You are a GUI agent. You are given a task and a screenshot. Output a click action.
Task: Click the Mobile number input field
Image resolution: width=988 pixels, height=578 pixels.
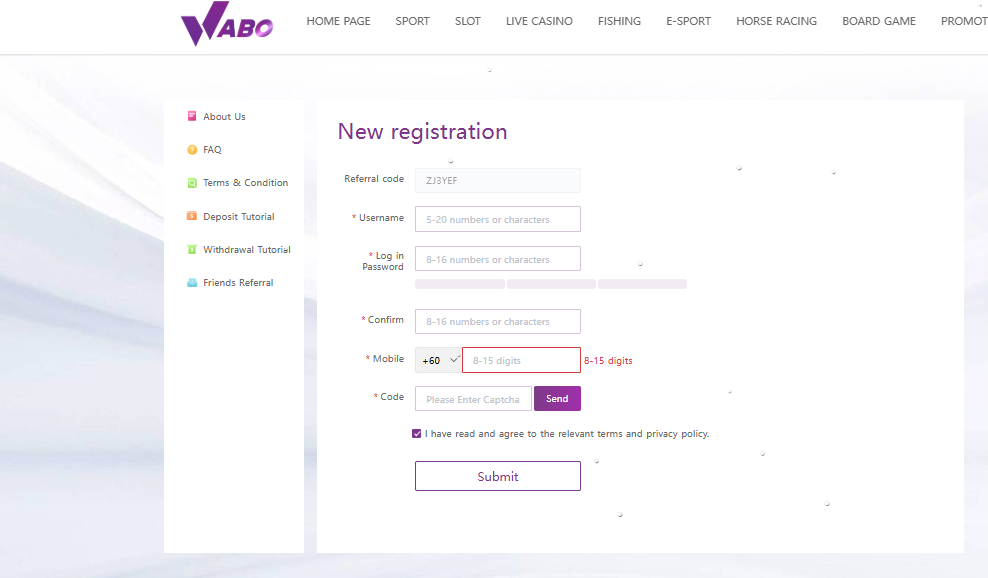[x=520, y=360]
